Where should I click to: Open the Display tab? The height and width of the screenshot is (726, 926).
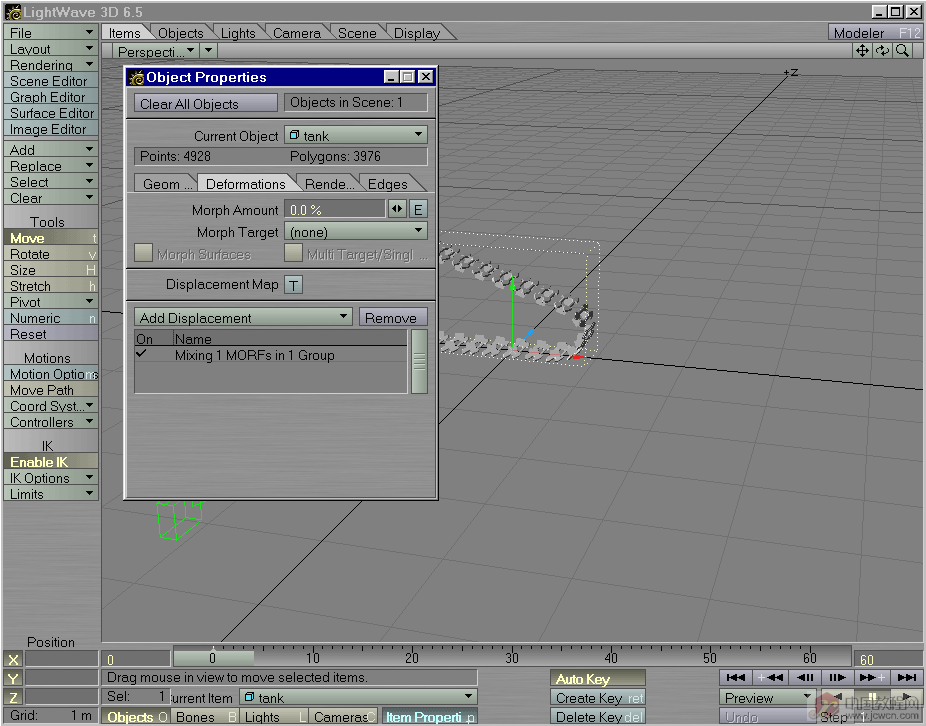(417, 33)
